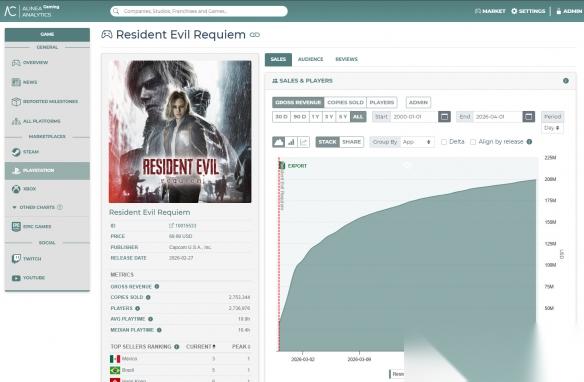Open calendar picker for End date
Screen dimensions: 584x382
(528, 117)
